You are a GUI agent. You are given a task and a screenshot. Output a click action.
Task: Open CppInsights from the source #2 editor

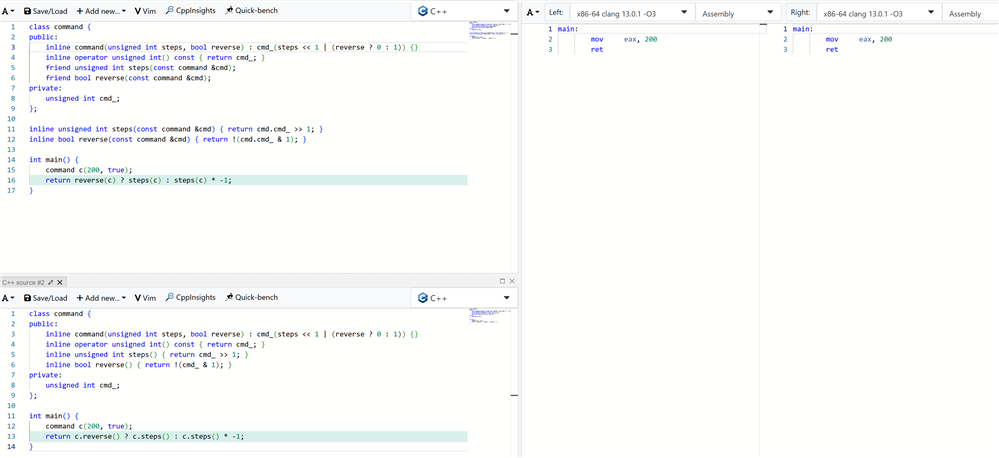pyautogui.click(x=190, y=297)
